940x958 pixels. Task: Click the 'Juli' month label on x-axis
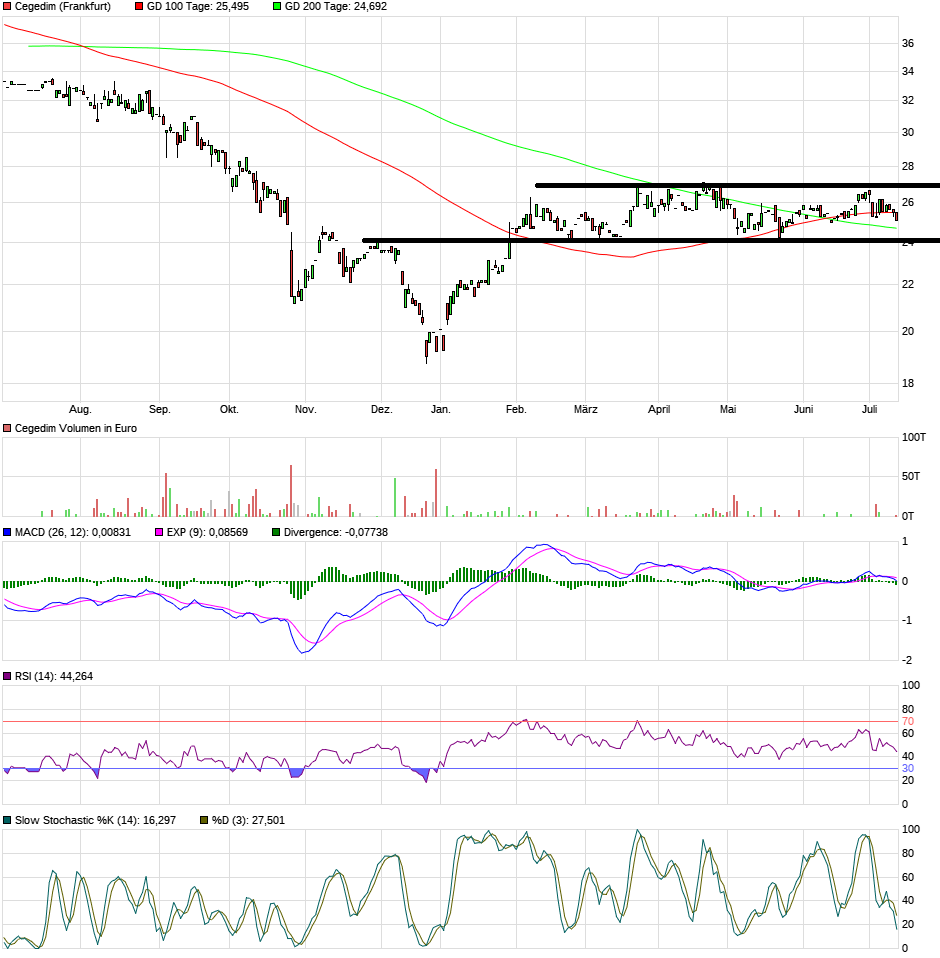point(870,409)
